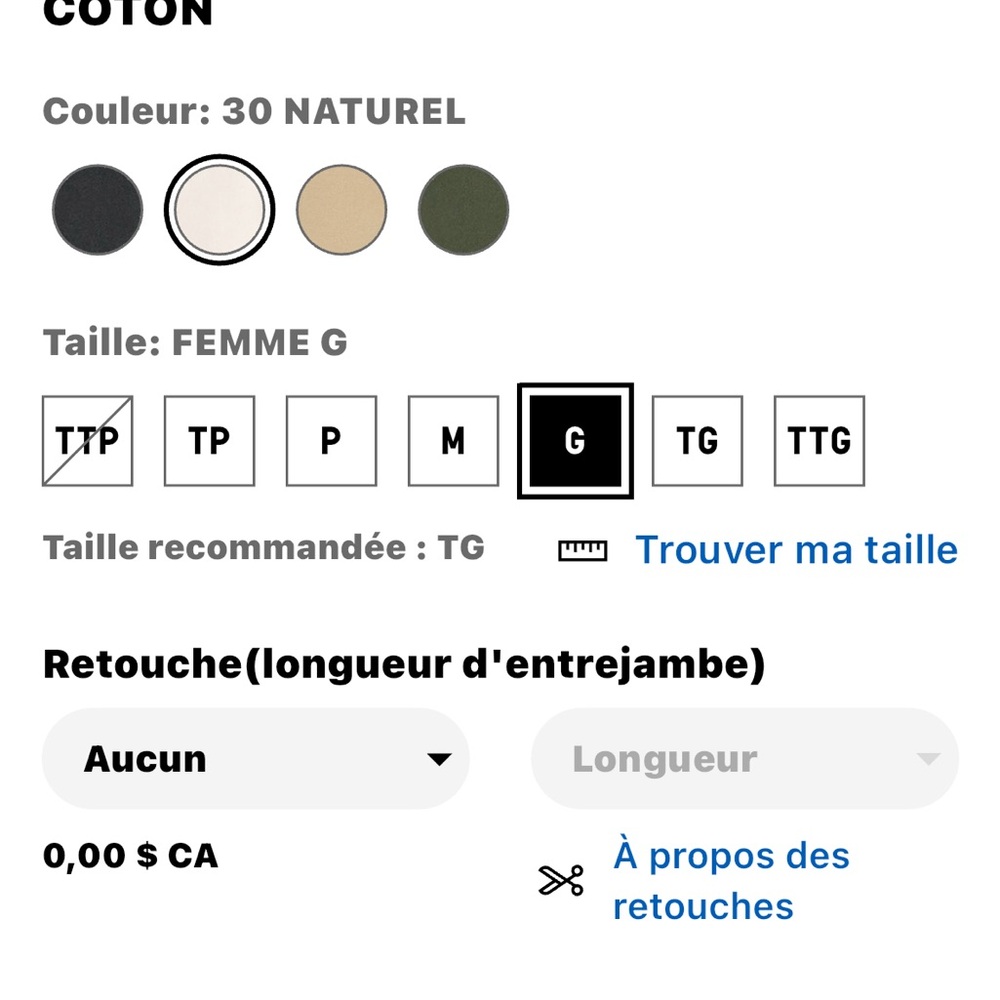Viewport: 1000px width, 1000px height.
Task: Pick the olive green color swatch
Action: pos(463,210)
